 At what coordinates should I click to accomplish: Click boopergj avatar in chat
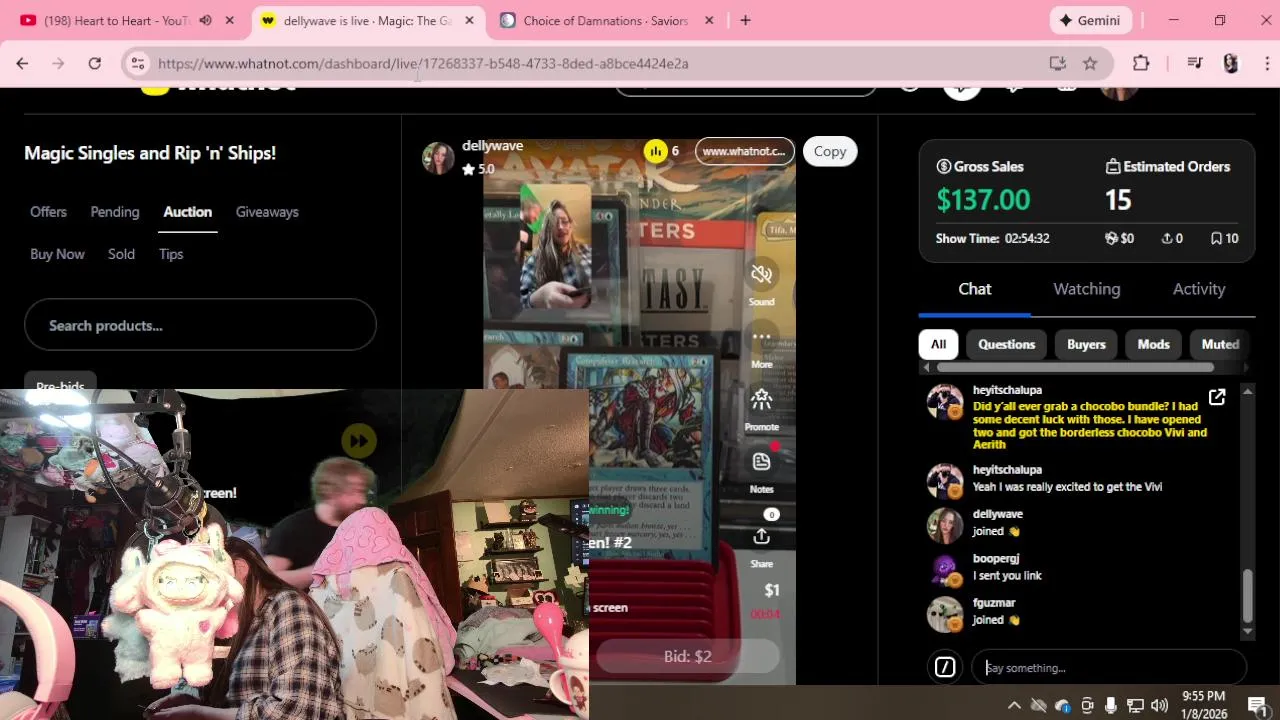coord(944,569)
